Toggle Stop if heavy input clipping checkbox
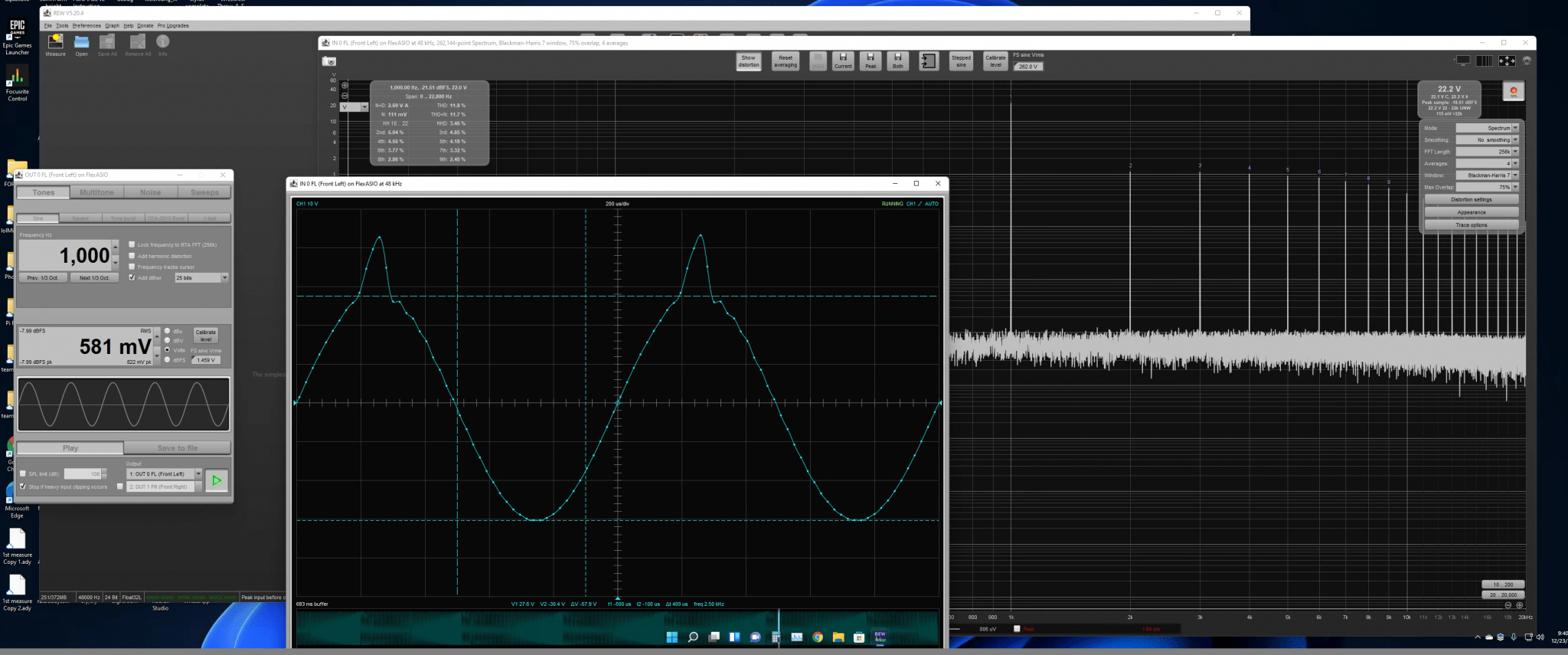The height and width of the screenshot is (655, 1568). point(22,486)
